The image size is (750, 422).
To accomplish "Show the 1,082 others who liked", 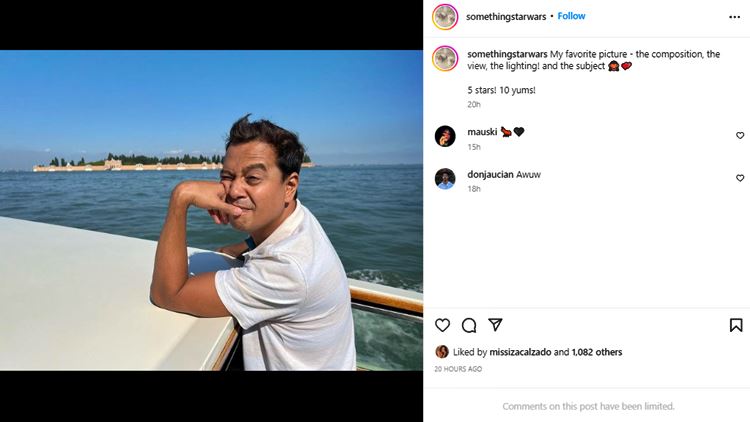I will coord(596,352).
